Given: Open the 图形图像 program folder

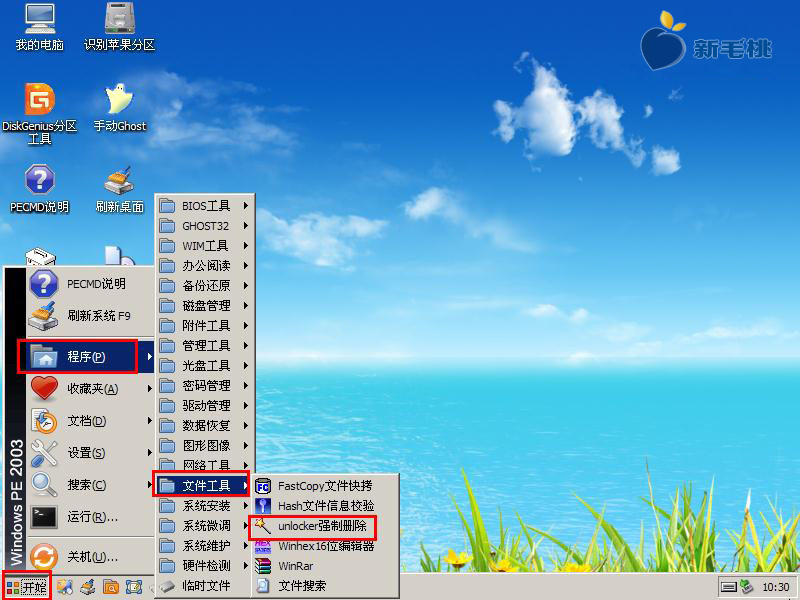Looking at the screenshot, I should click(205, 445).
